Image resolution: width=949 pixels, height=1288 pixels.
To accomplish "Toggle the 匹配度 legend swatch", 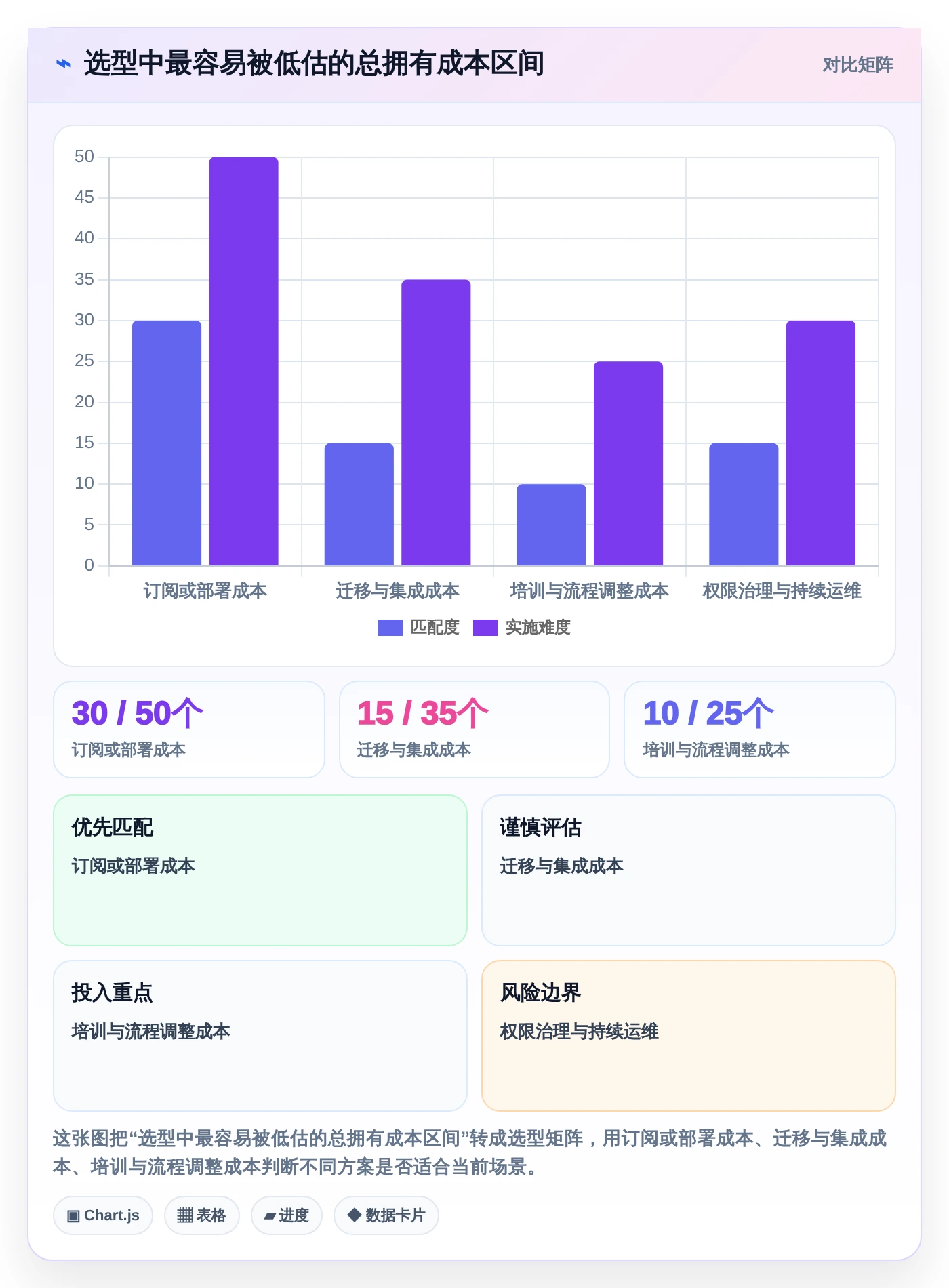I will pyautogui.click(x=390, y=628).
